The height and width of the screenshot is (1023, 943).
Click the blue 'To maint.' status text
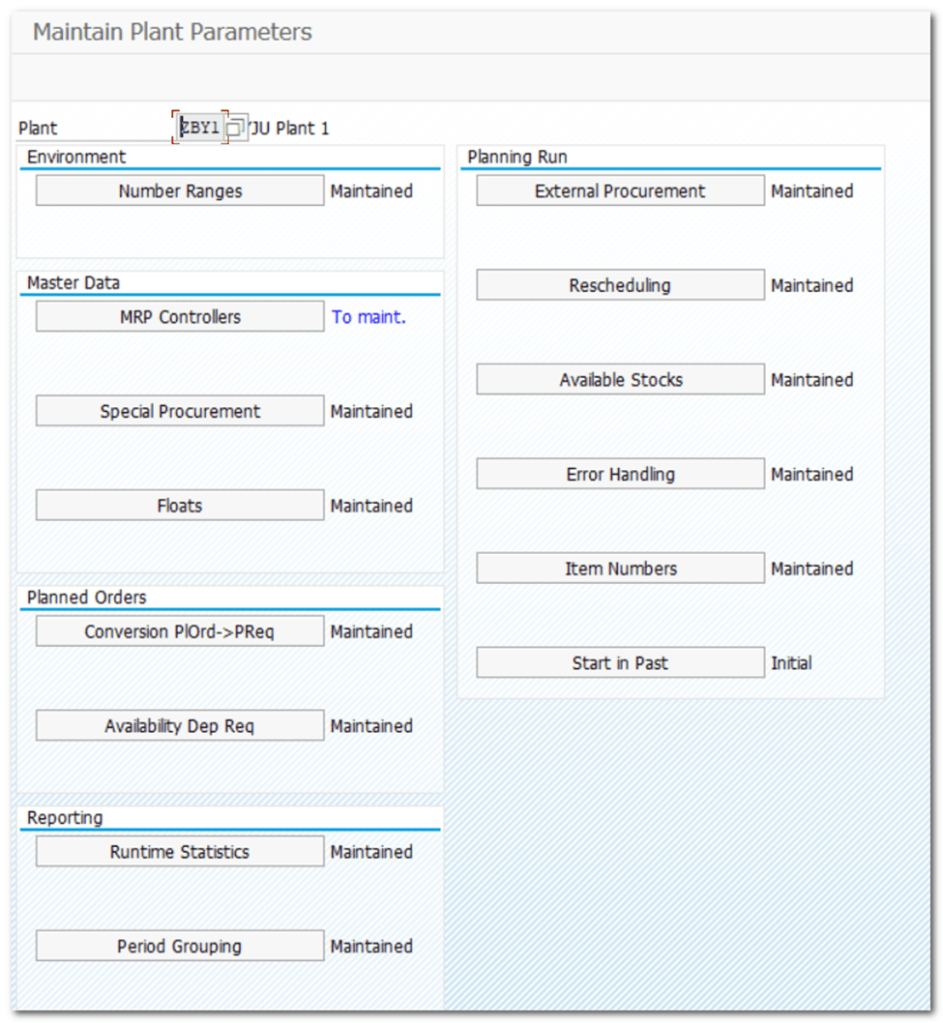(369, 317)
